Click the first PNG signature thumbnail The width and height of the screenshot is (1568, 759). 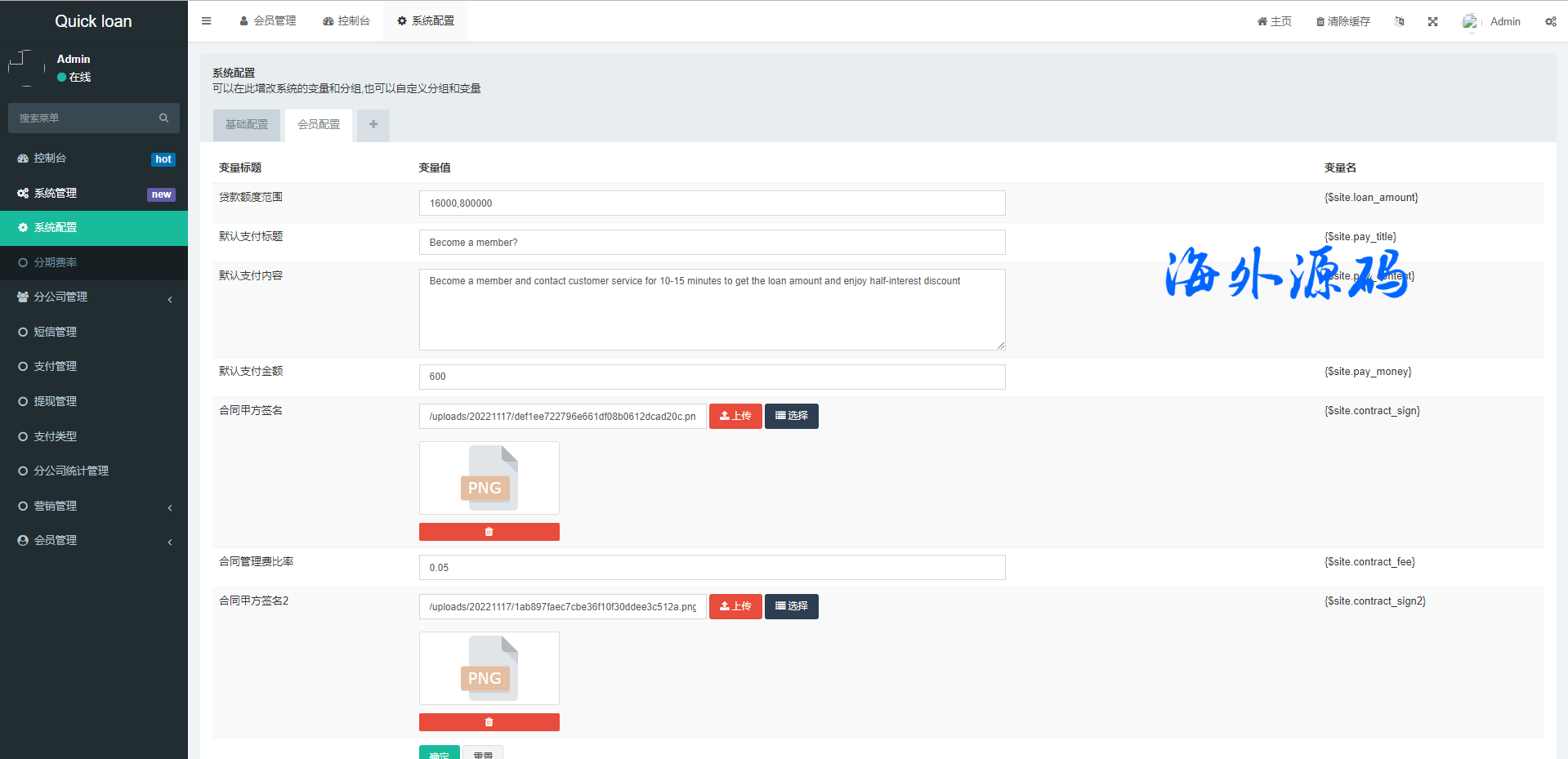tap(489, 478)
